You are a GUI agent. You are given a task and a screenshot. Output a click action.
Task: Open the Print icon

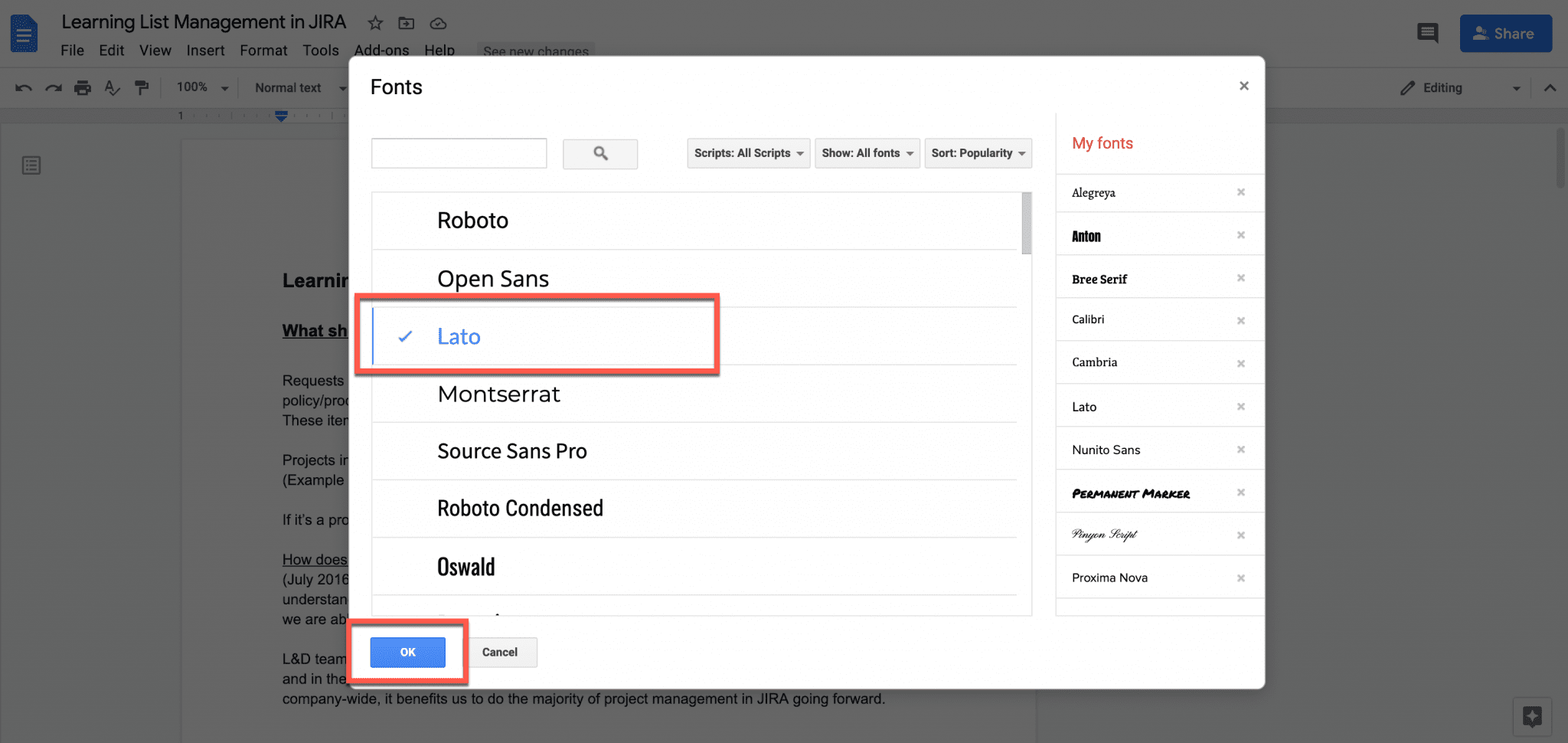(x=82, y=87)
